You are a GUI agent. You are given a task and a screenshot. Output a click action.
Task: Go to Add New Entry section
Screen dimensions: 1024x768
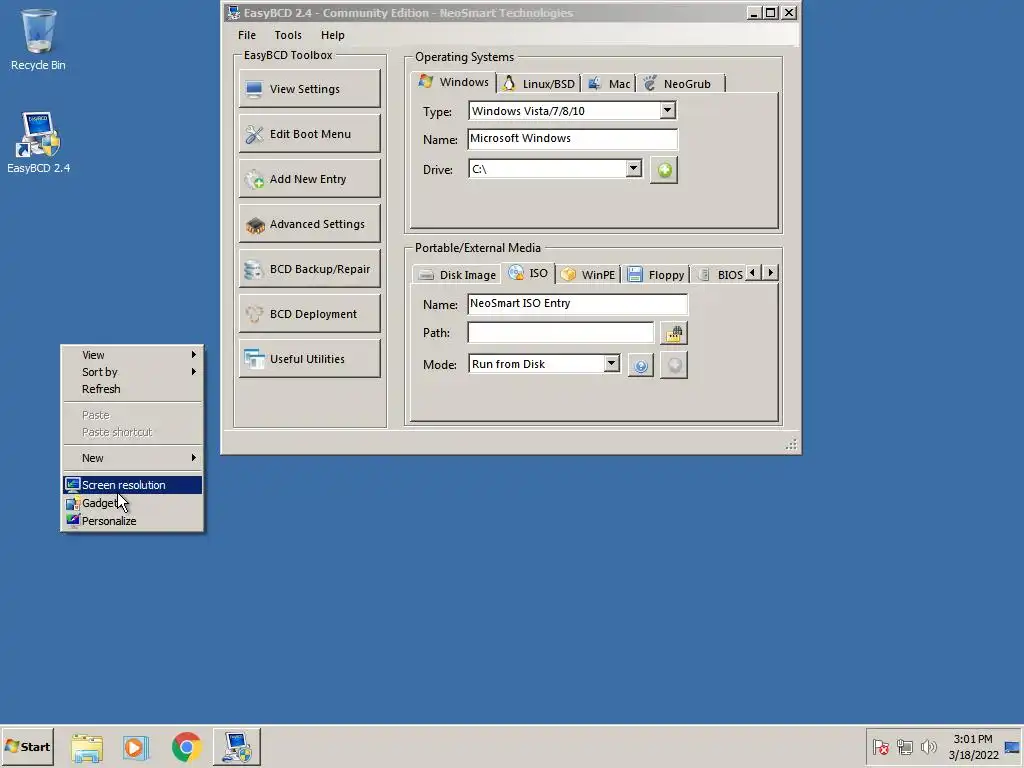pos(310,179)
